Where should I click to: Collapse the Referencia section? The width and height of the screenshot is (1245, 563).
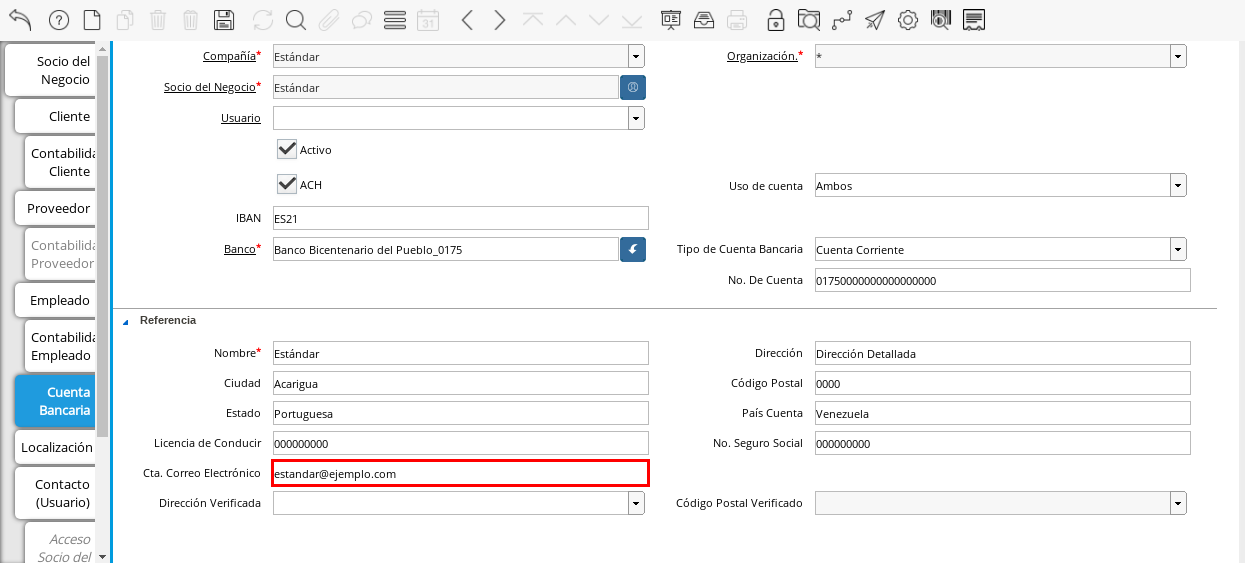coord(126,321)
